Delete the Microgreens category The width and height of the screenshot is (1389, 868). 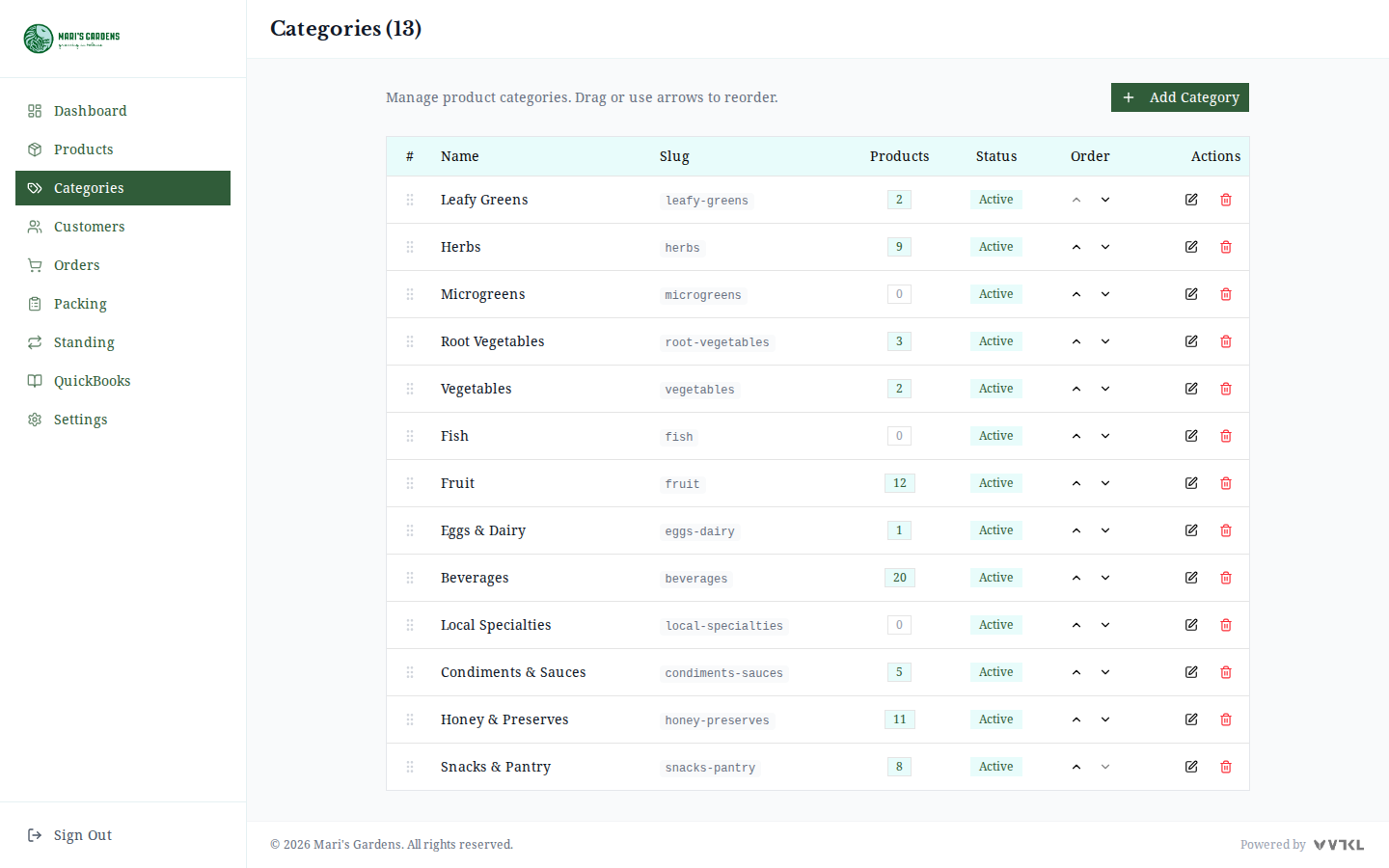click(1226, 294)
